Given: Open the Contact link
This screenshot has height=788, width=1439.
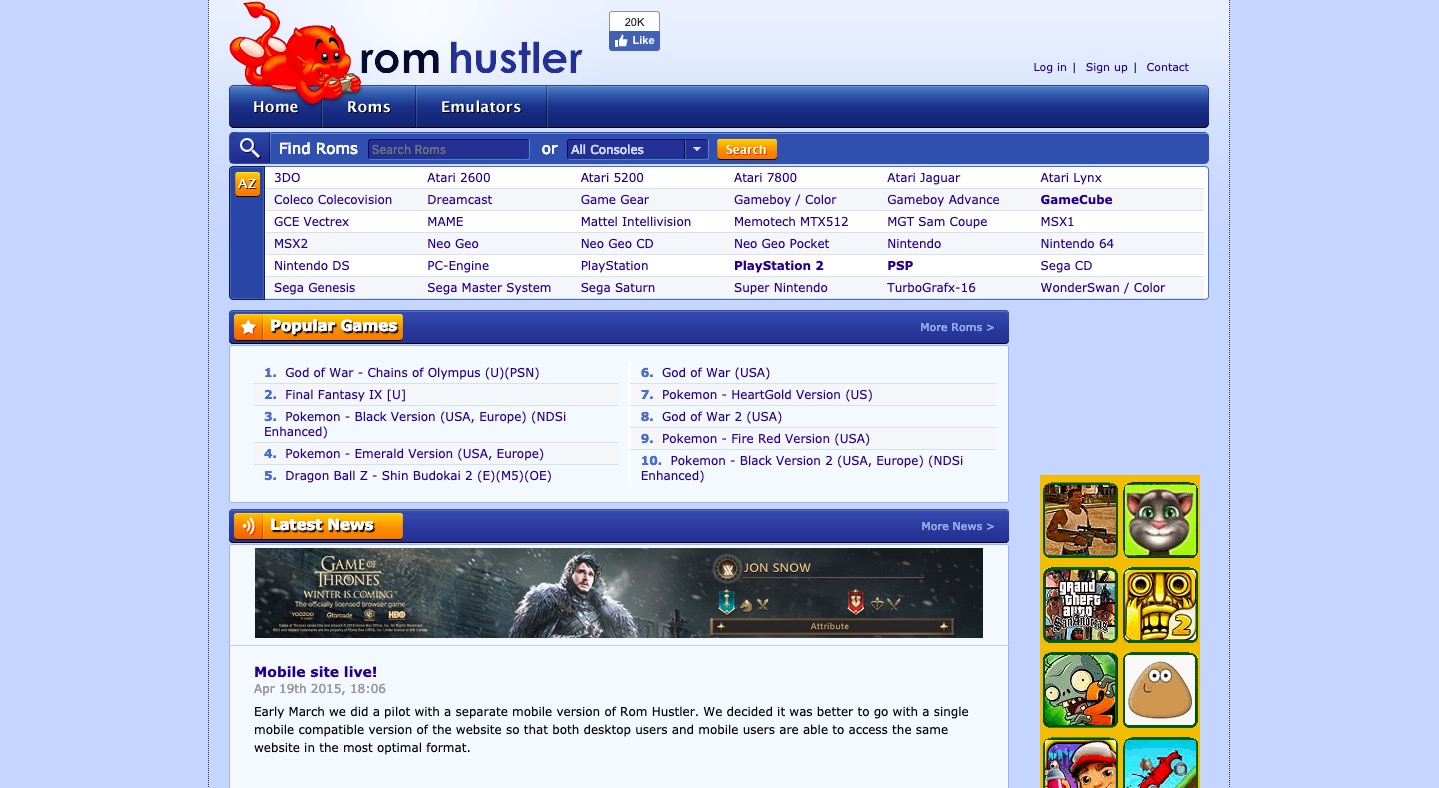Looking at the screenshot, I should click(1167, 67).
